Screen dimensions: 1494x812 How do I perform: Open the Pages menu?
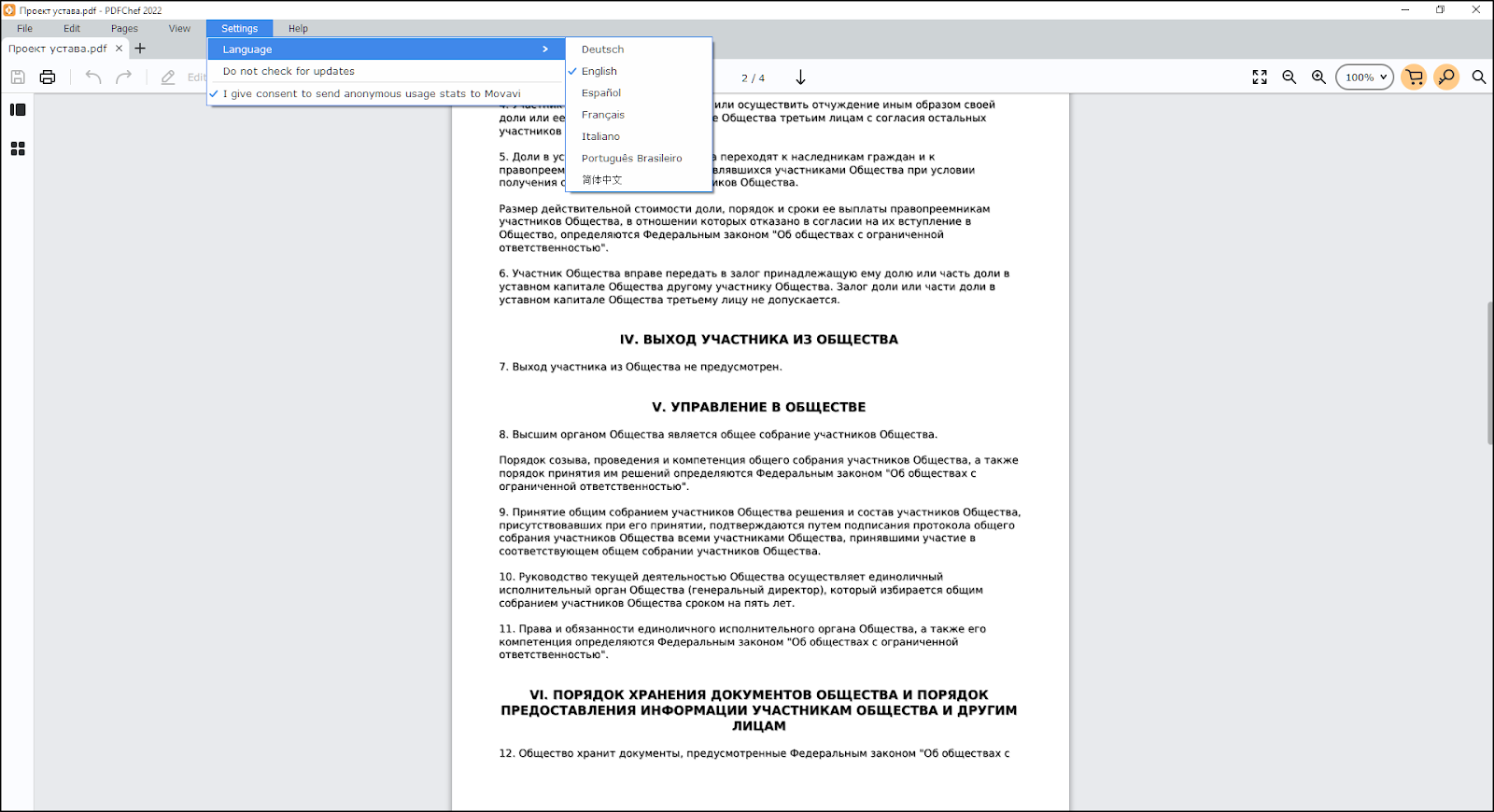click(124, 29)
